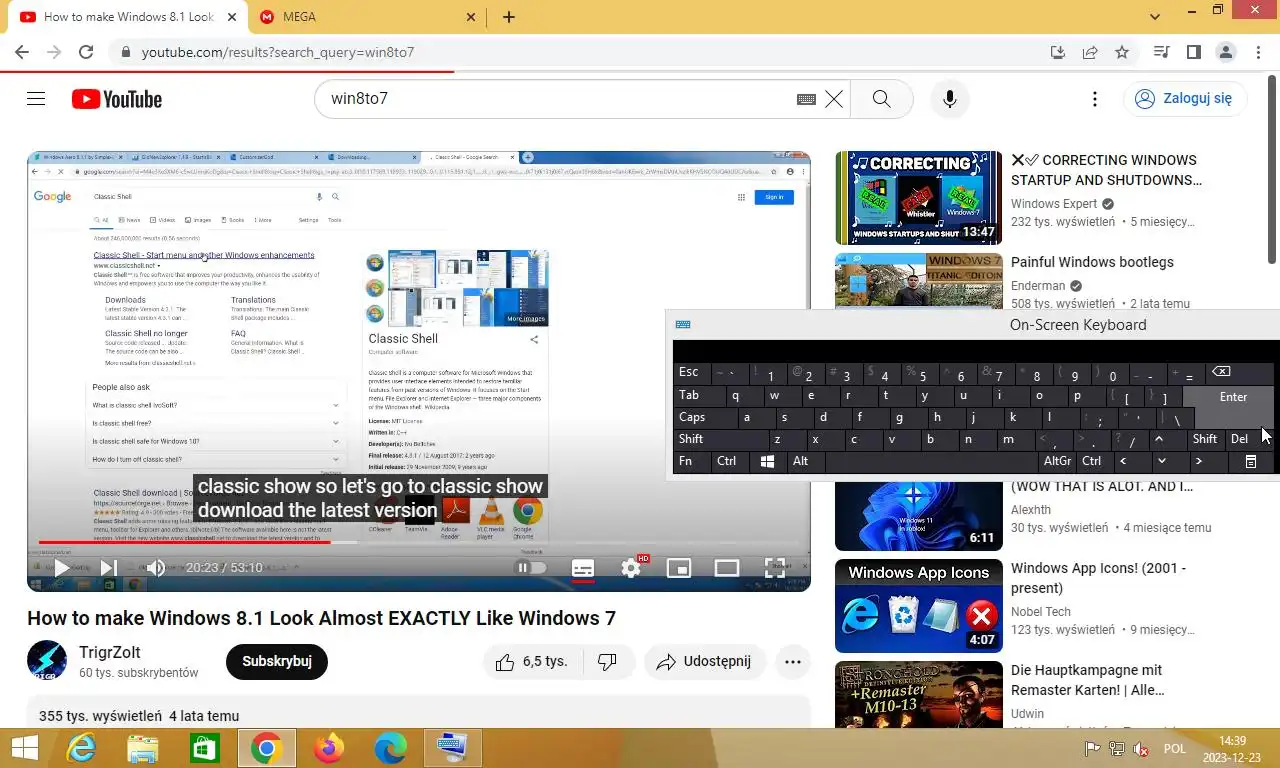
Task: Open Chrome profile avatar
Action: 1226,52
